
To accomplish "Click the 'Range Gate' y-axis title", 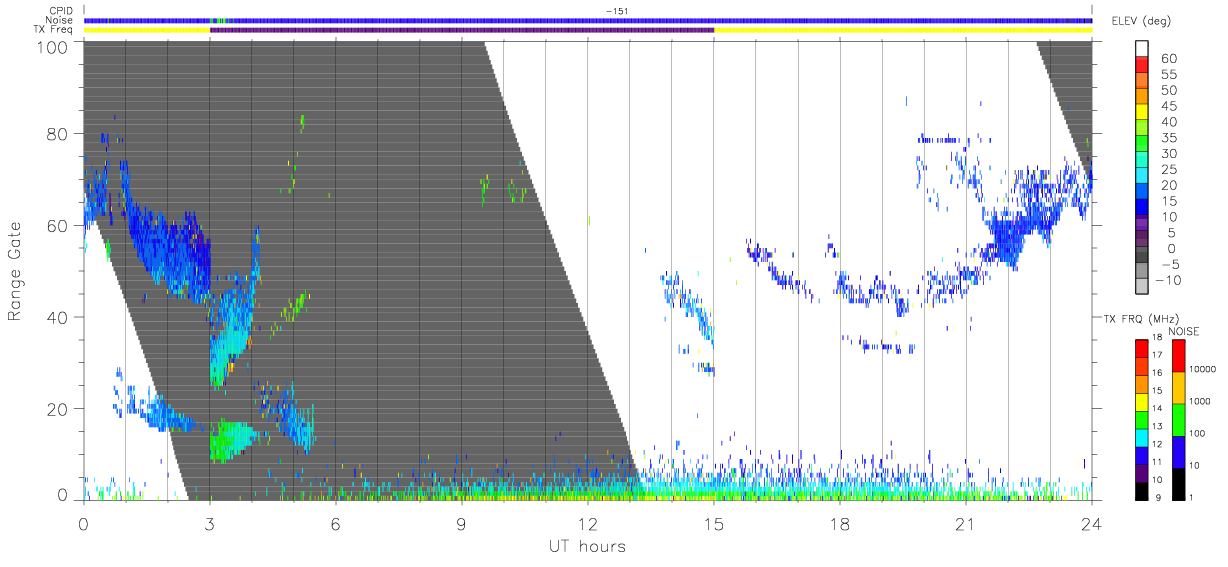I will tap(15, 270).
